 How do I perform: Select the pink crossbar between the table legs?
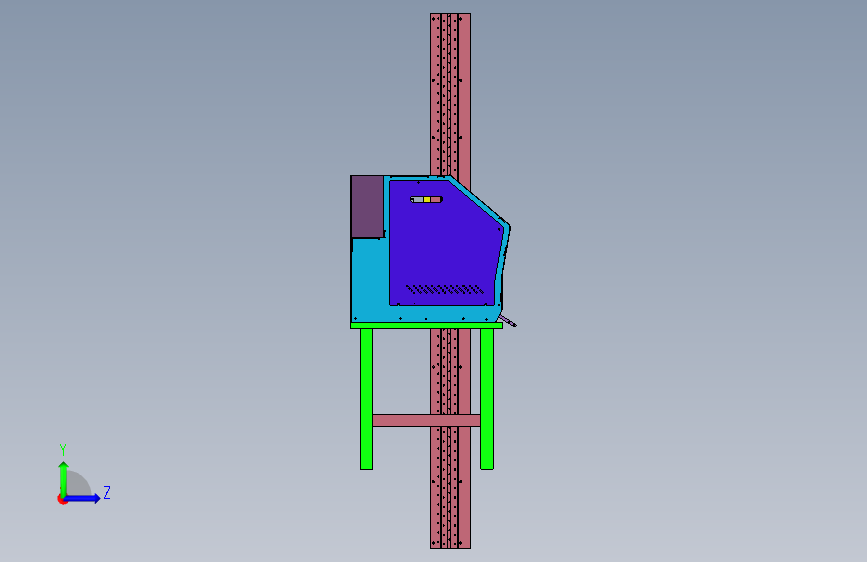426,420
